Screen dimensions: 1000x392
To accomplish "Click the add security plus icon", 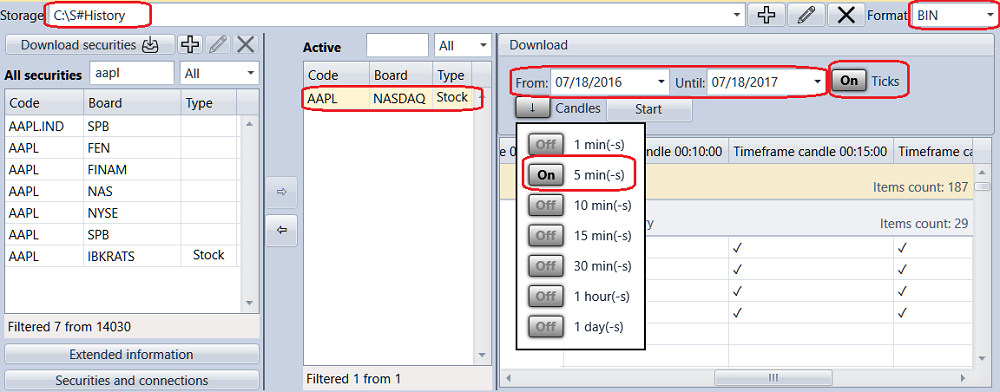I will click(x=189, y=45).
